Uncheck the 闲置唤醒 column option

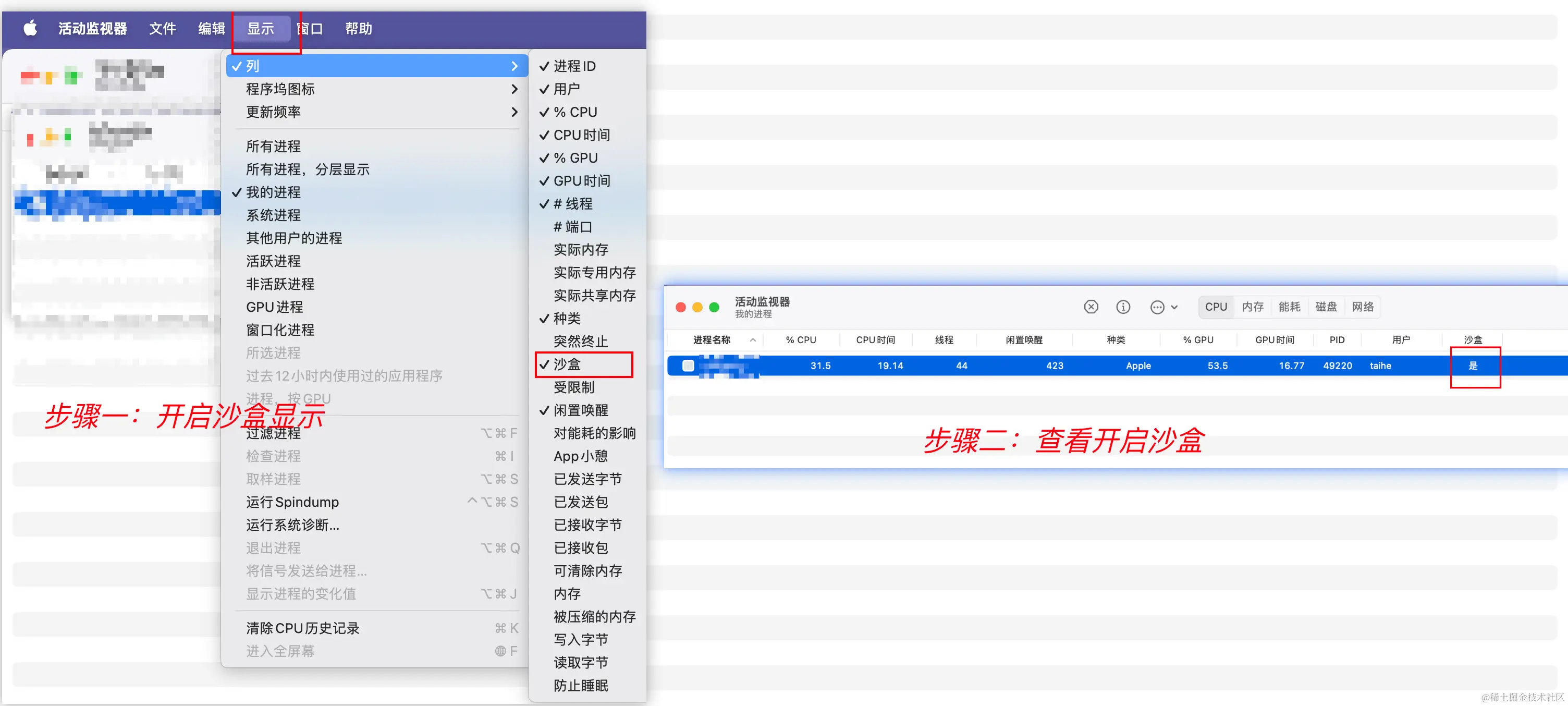(580, 410)
